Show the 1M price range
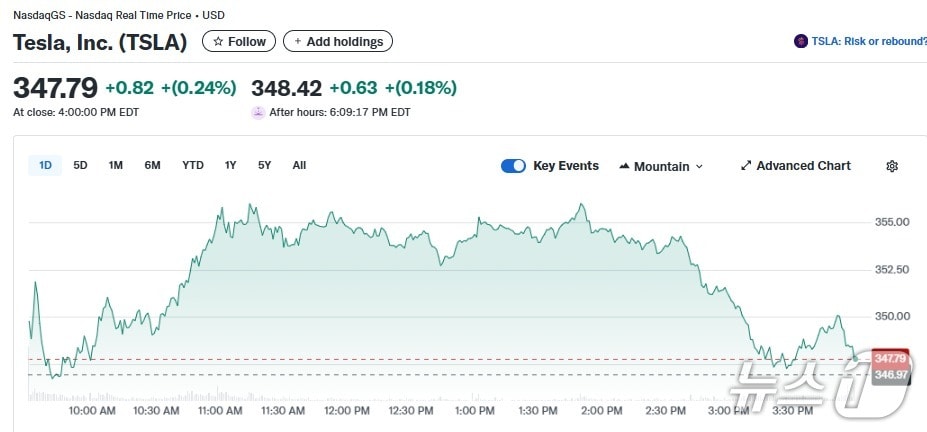 pyautogui.click(x=115, y=165)
